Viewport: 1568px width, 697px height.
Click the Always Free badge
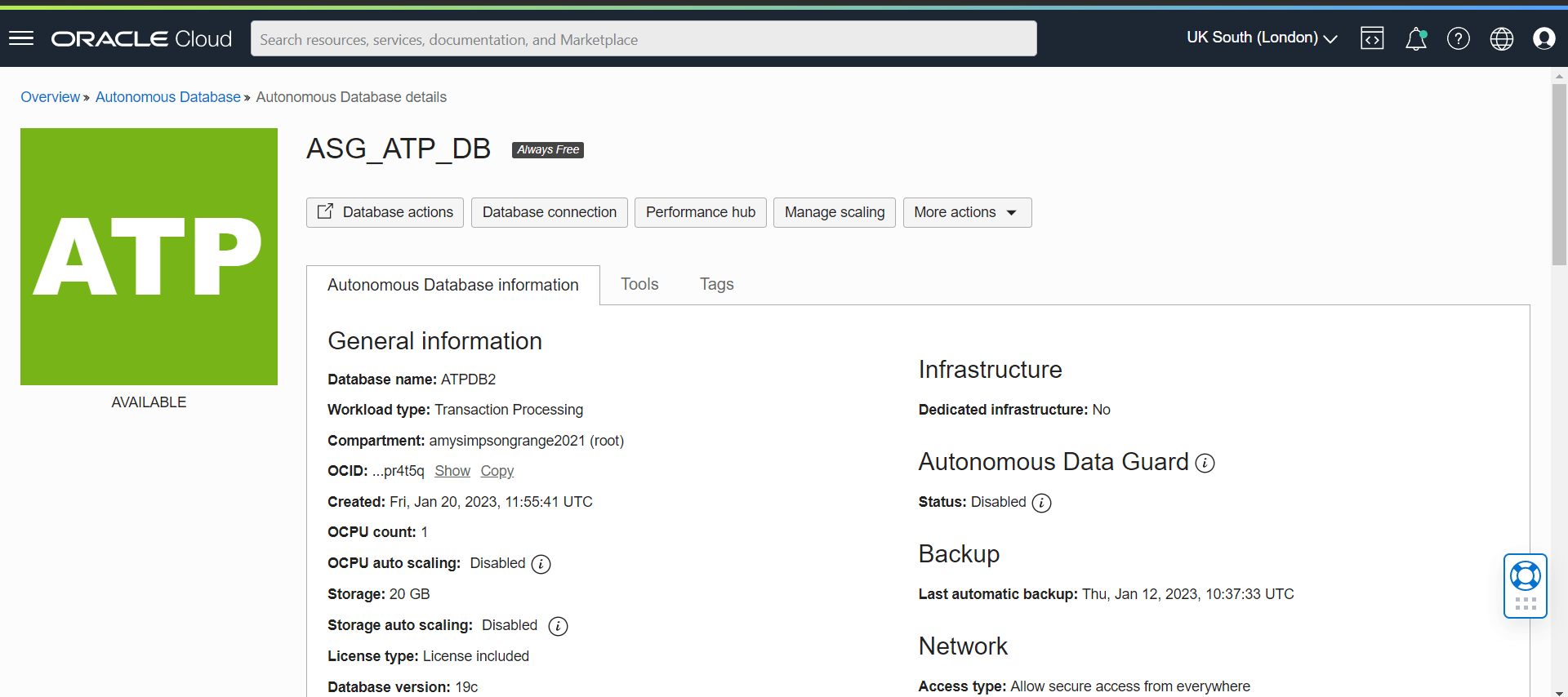tap(548, 149)
